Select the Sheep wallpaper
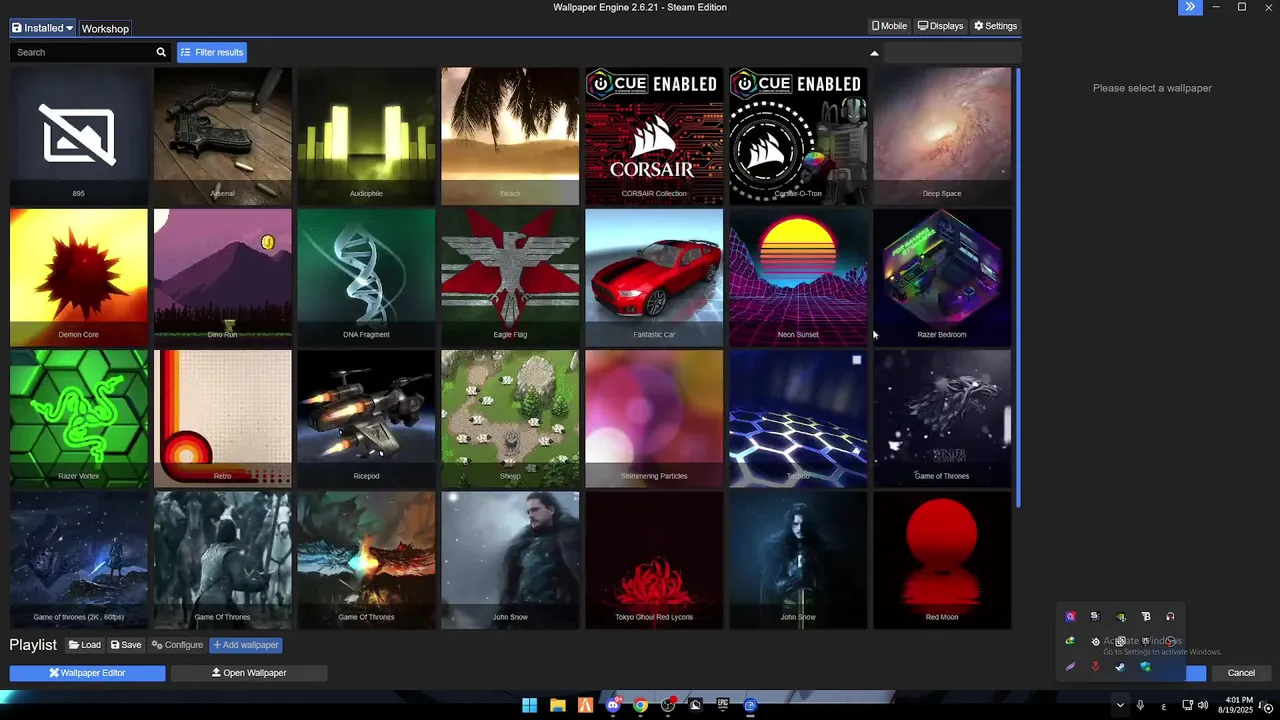This screenshot has height=720, width=1280. [510, 418]
